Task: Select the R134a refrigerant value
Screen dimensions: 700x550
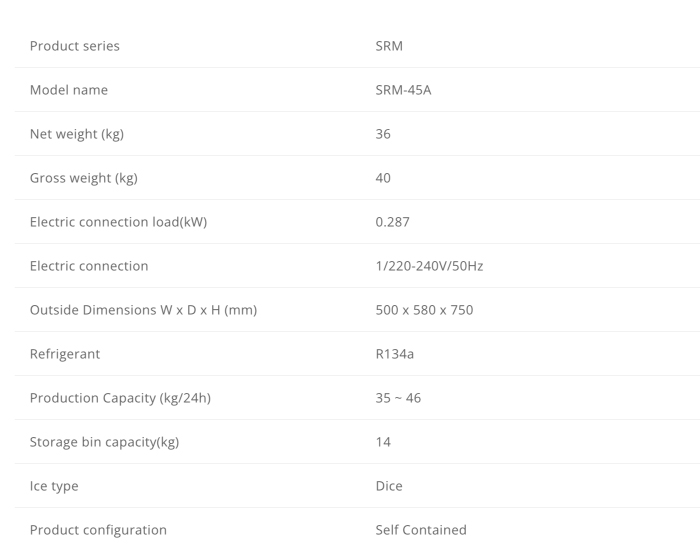Action: [395, 354]
